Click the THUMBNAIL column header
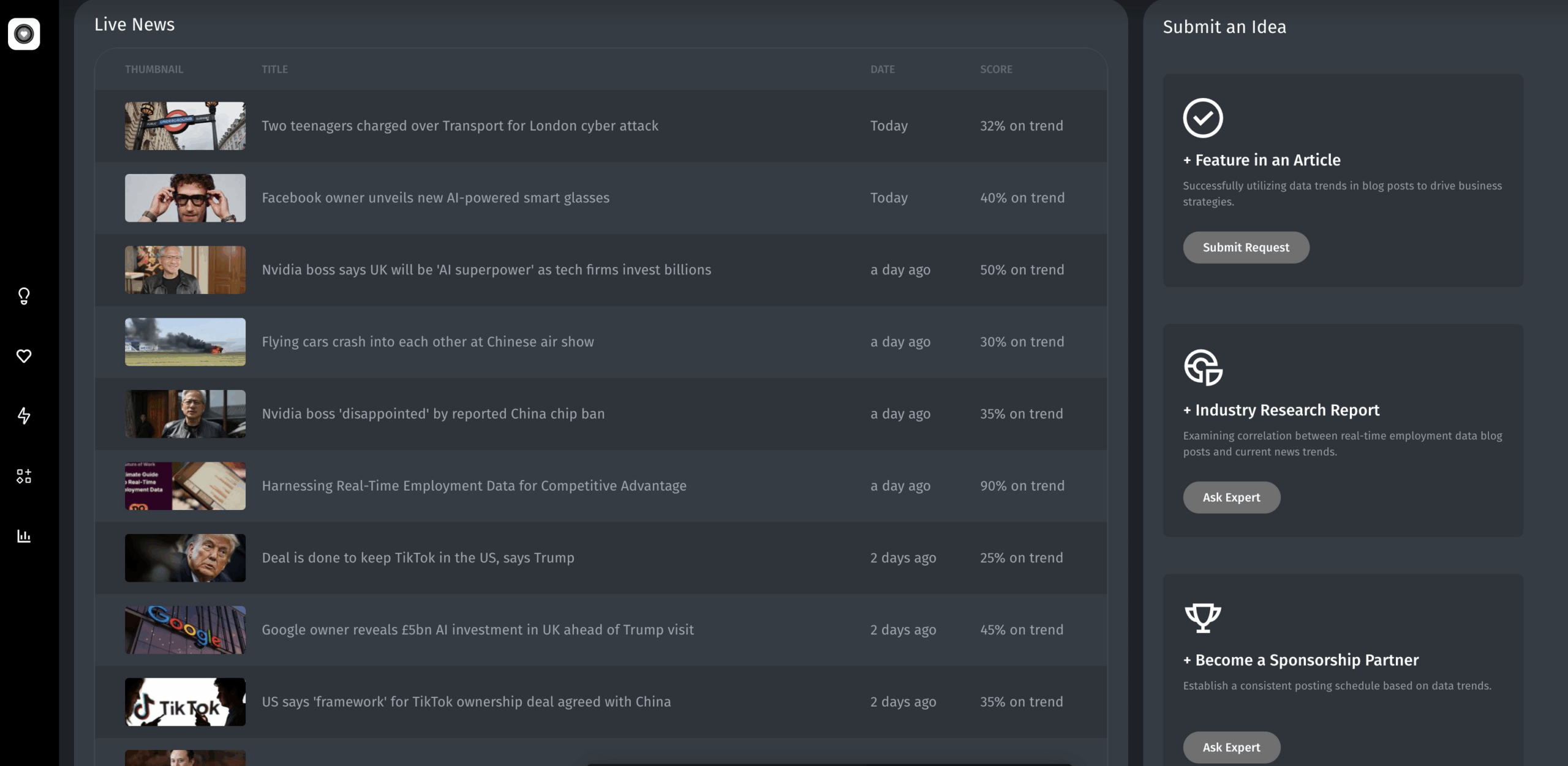Image resolution: width=1568 pixels, height=766 pixels. 154,69
